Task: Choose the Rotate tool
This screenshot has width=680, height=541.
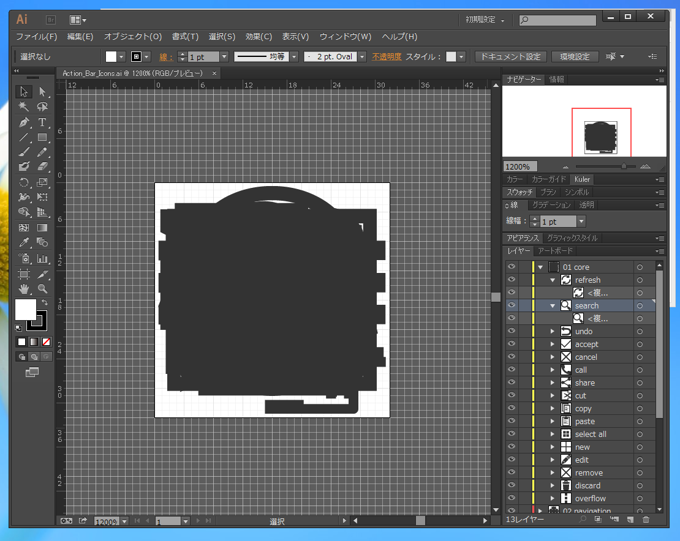Action: (x=23, y=182)
